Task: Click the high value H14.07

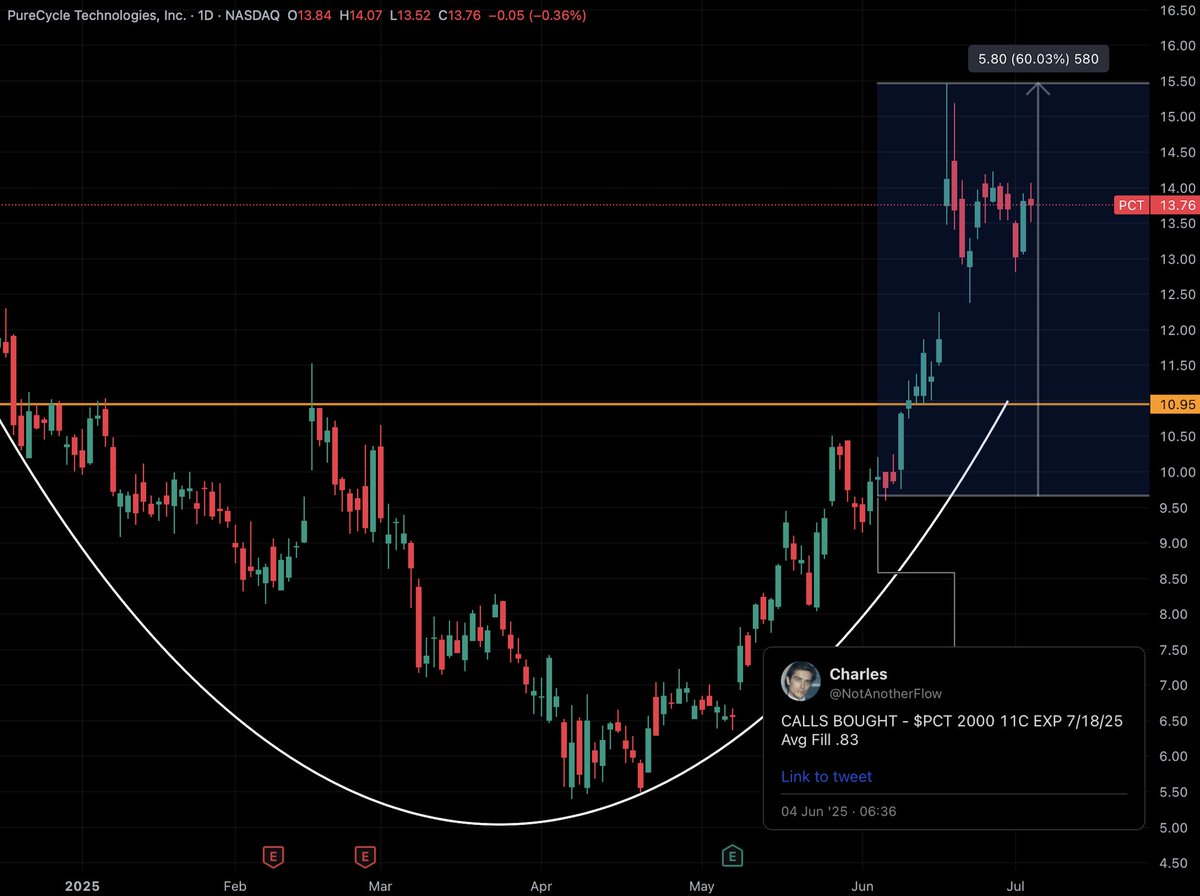Action: coord(362,16)
